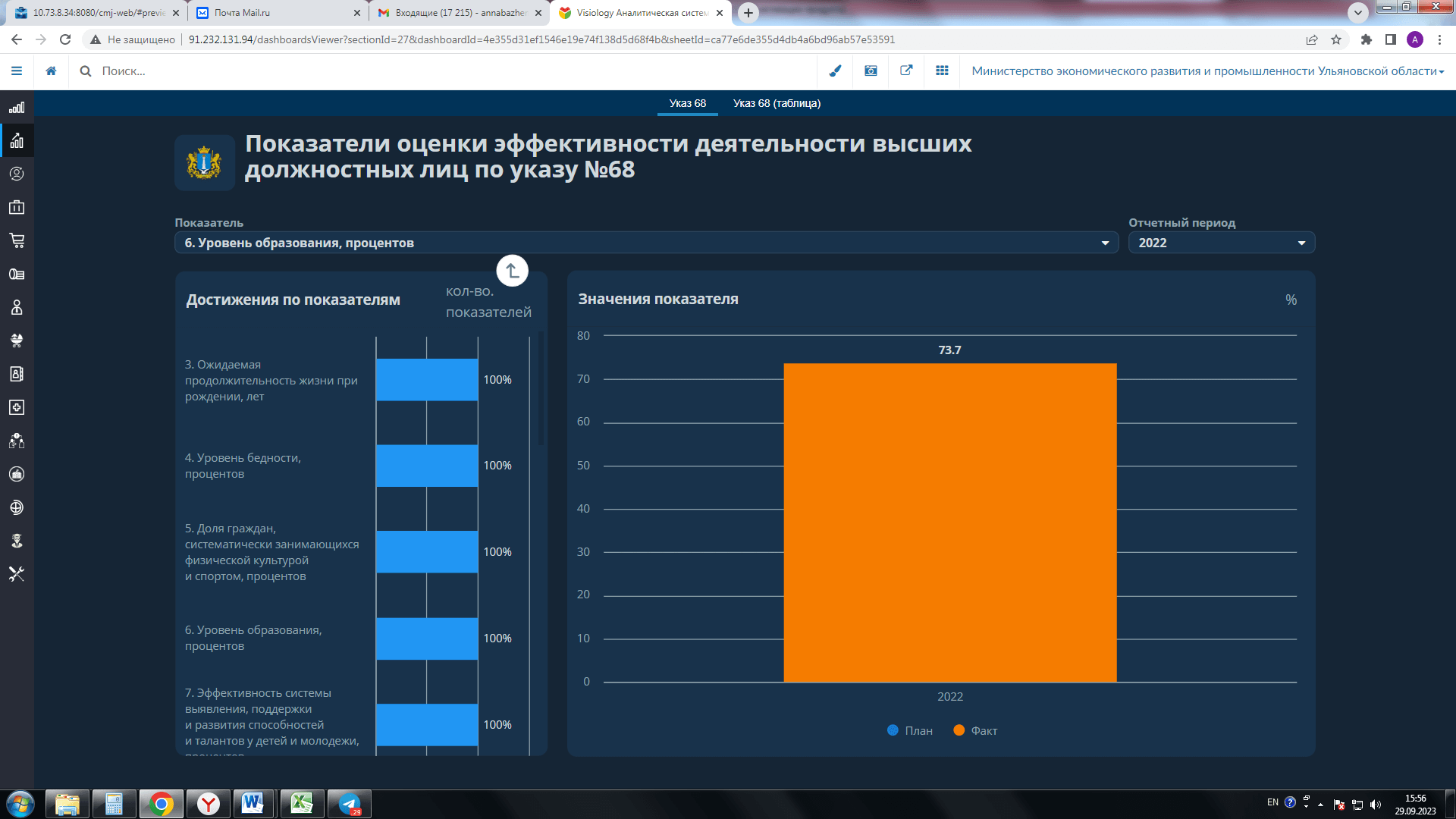Image resolution: width=1456 pixels, height=819 pixels.
Task: Open the apps grid icon
Action: click(x=942, y=71)
